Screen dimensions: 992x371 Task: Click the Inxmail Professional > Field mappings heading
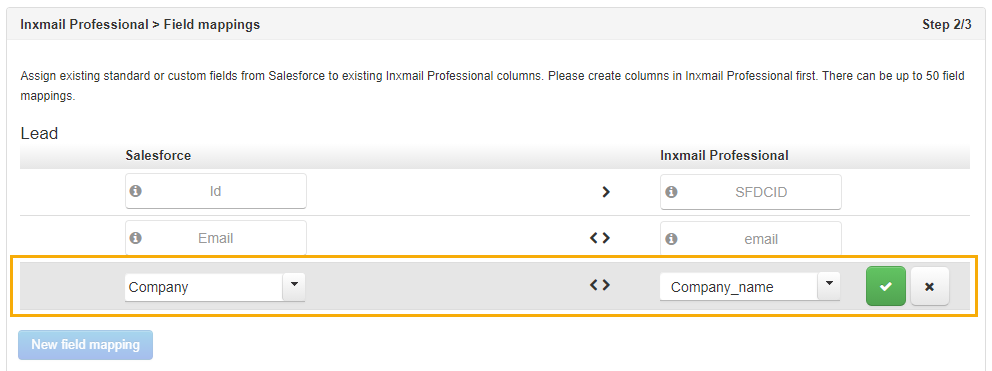(x=140, y=25)
